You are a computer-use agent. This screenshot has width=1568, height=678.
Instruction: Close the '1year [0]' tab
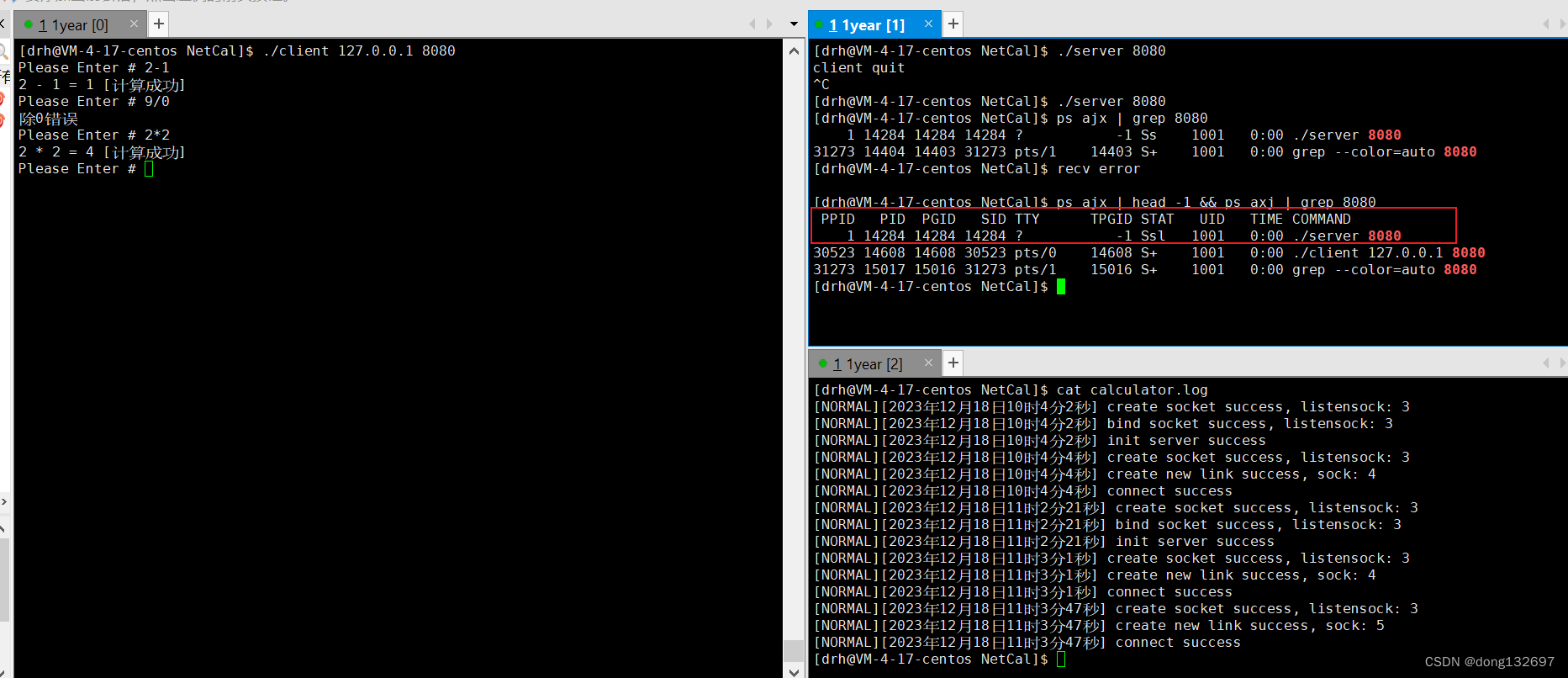tap(134, 24)
